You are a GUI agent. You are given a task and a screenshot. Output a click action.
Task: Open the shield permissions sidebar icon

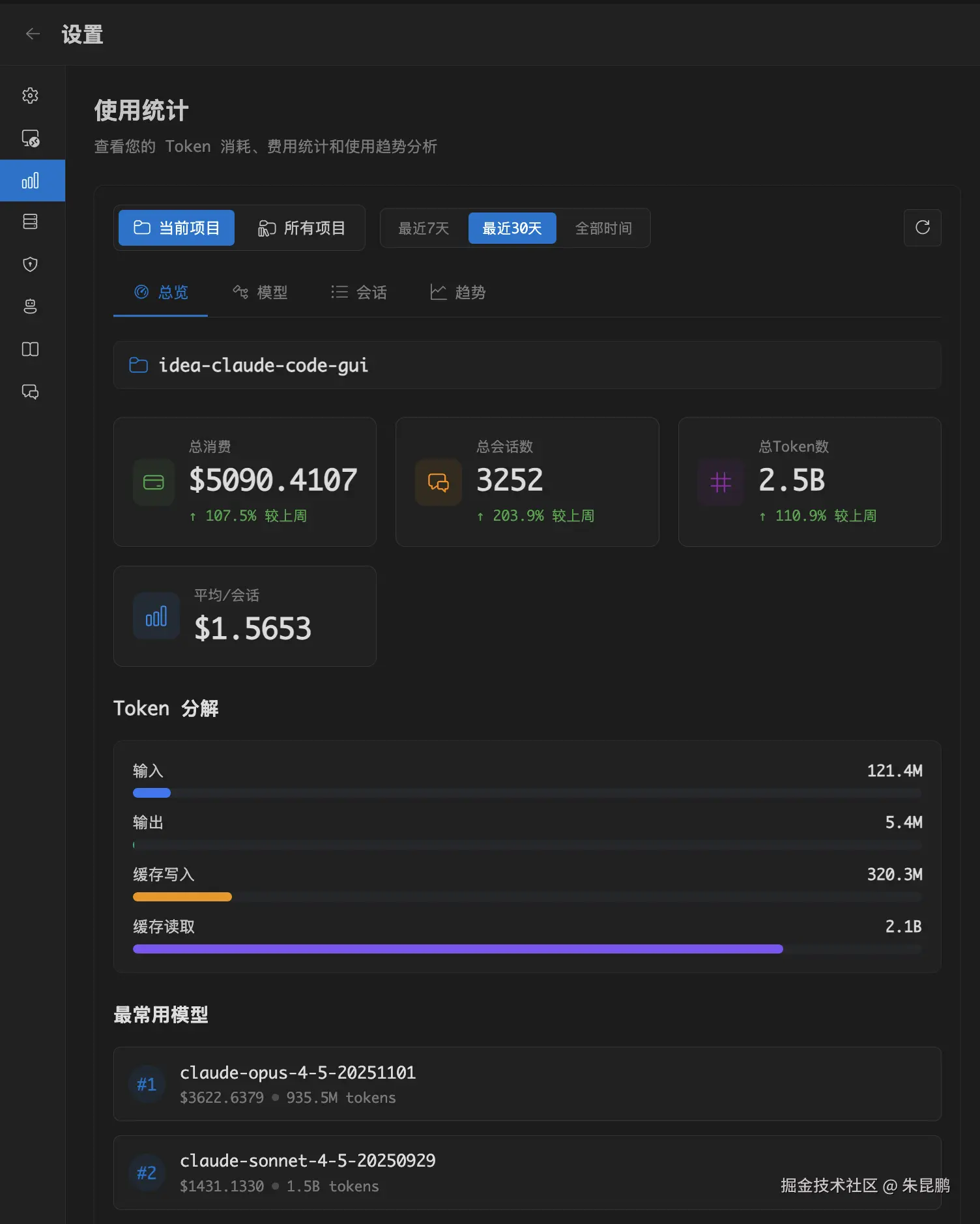31,264
